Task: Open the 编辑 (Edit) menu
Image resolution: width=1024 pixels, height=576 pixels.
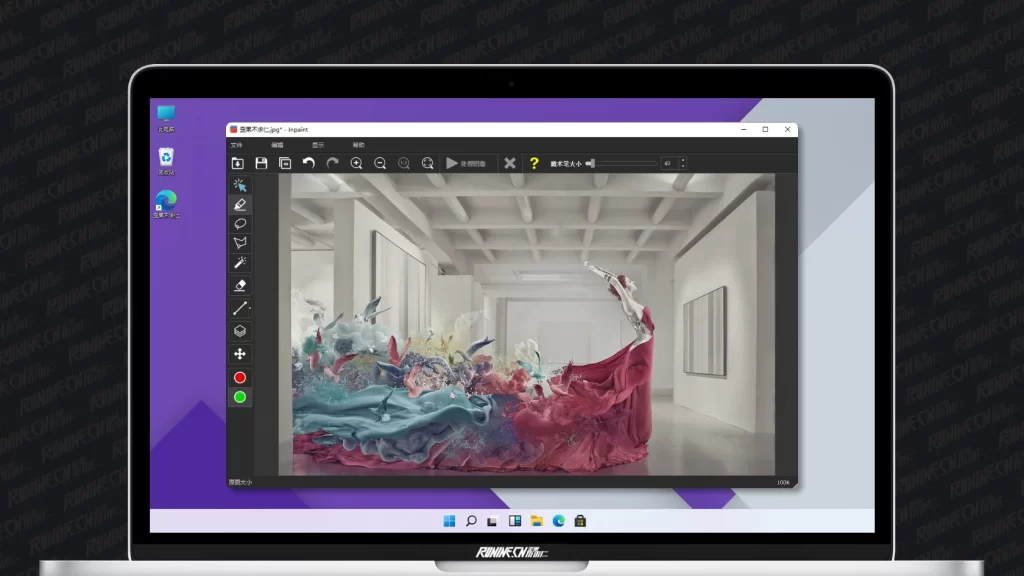Action: point(277,145)
